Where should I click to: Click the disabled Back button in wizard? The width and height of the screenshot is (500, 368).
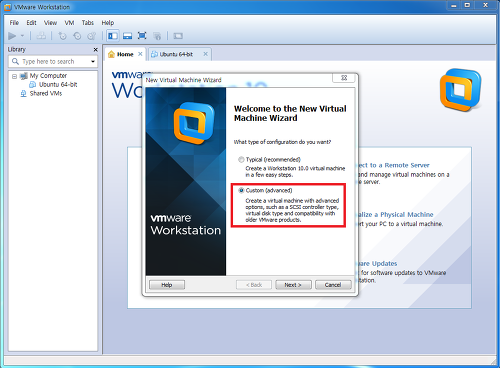click(x=254, y=285)
